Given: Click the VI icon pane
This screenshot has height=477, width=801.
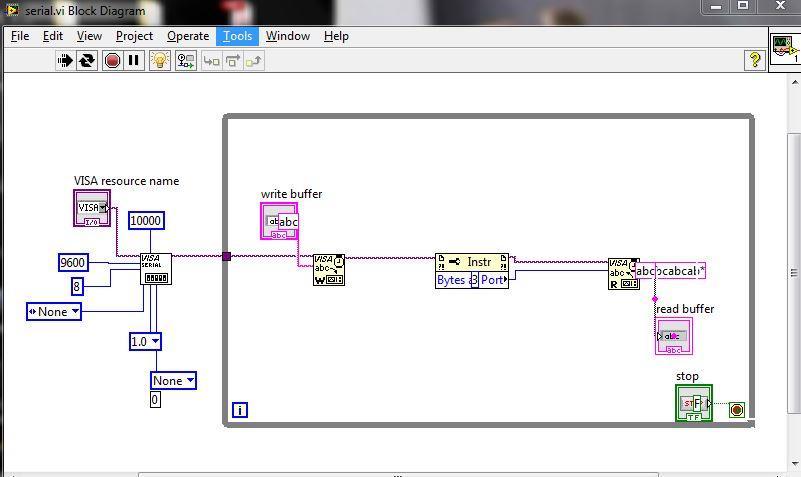Looking at the screenshot, I should pyautogui.click(x=785, y=49).
